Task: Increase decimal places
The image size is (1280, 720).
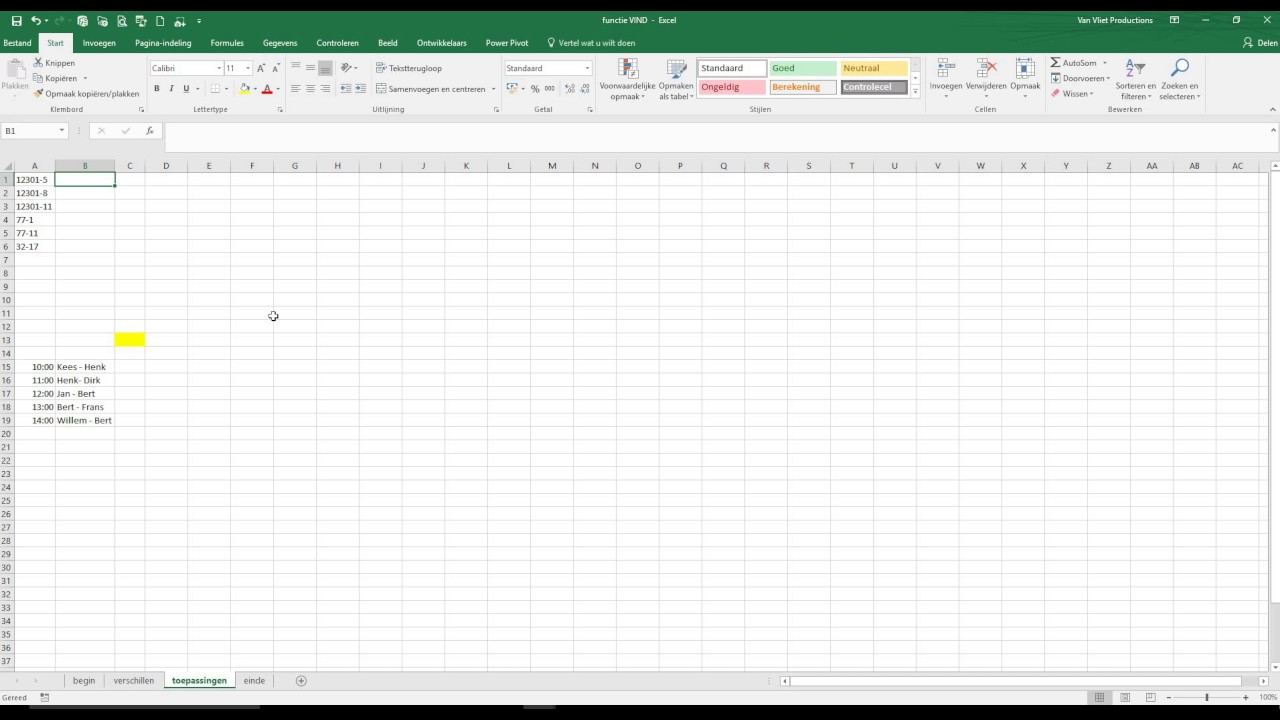Action: 570,89
